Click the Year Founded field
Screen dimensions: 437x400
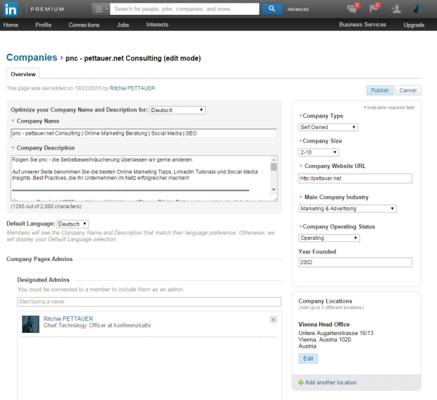355,262
